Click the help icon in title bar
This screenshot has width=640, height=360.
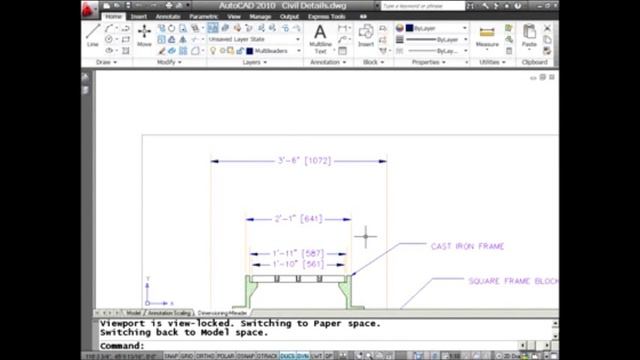518,6
